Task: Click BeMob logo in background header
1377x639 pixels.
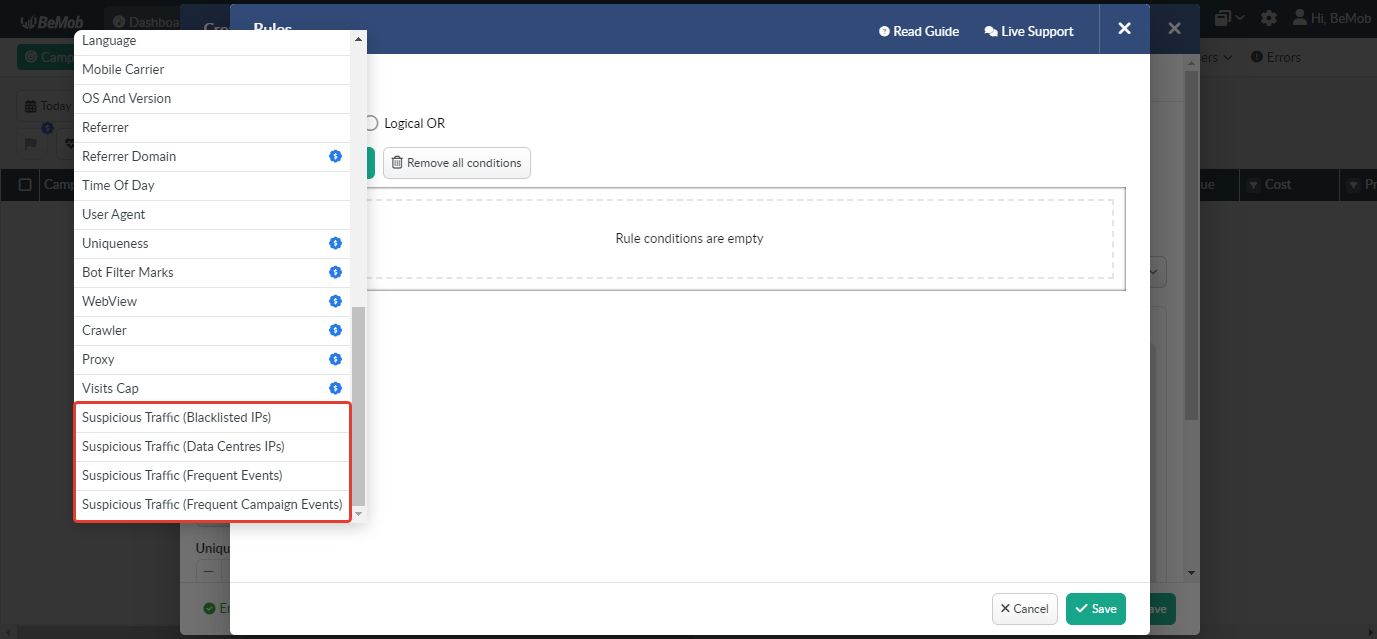Action: [x=52, y=20]
